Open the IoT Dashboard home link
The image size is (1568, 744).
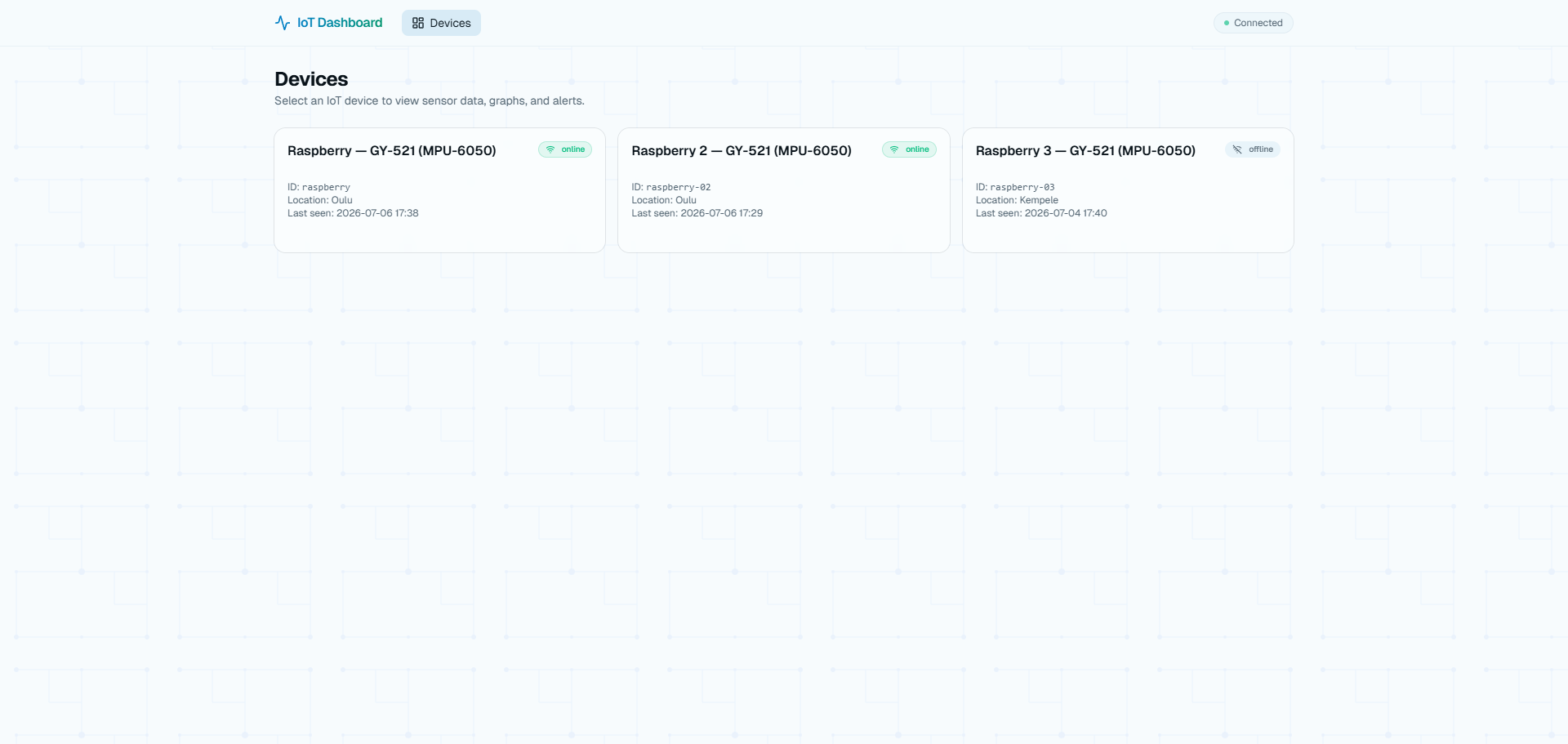tap(328, 23)
